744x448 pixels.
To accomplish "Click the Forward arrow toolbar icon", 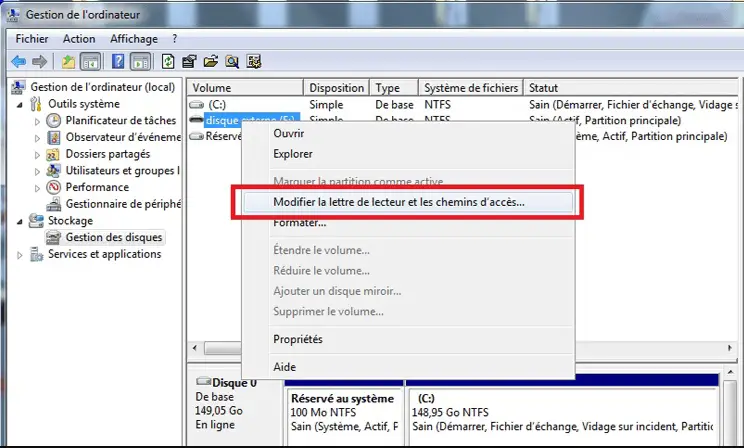I will [x=39, y=61].
